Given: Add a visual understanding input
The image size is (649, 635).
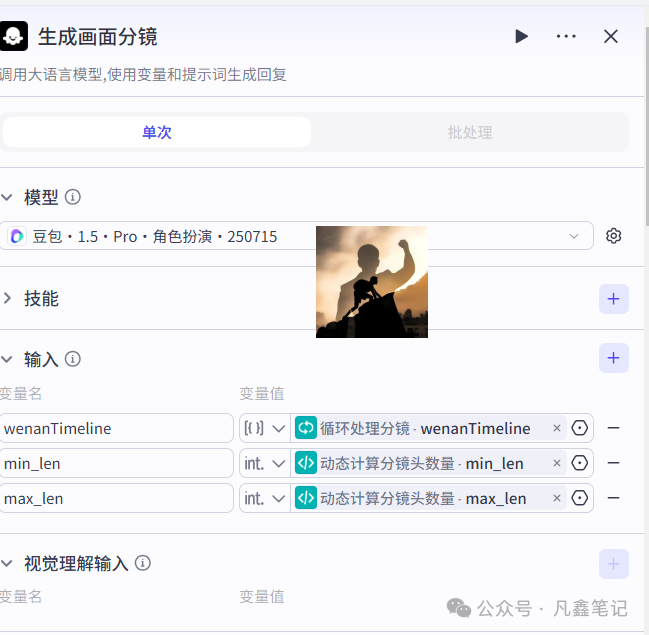Looking at the screenshot, I should point(613,564).
